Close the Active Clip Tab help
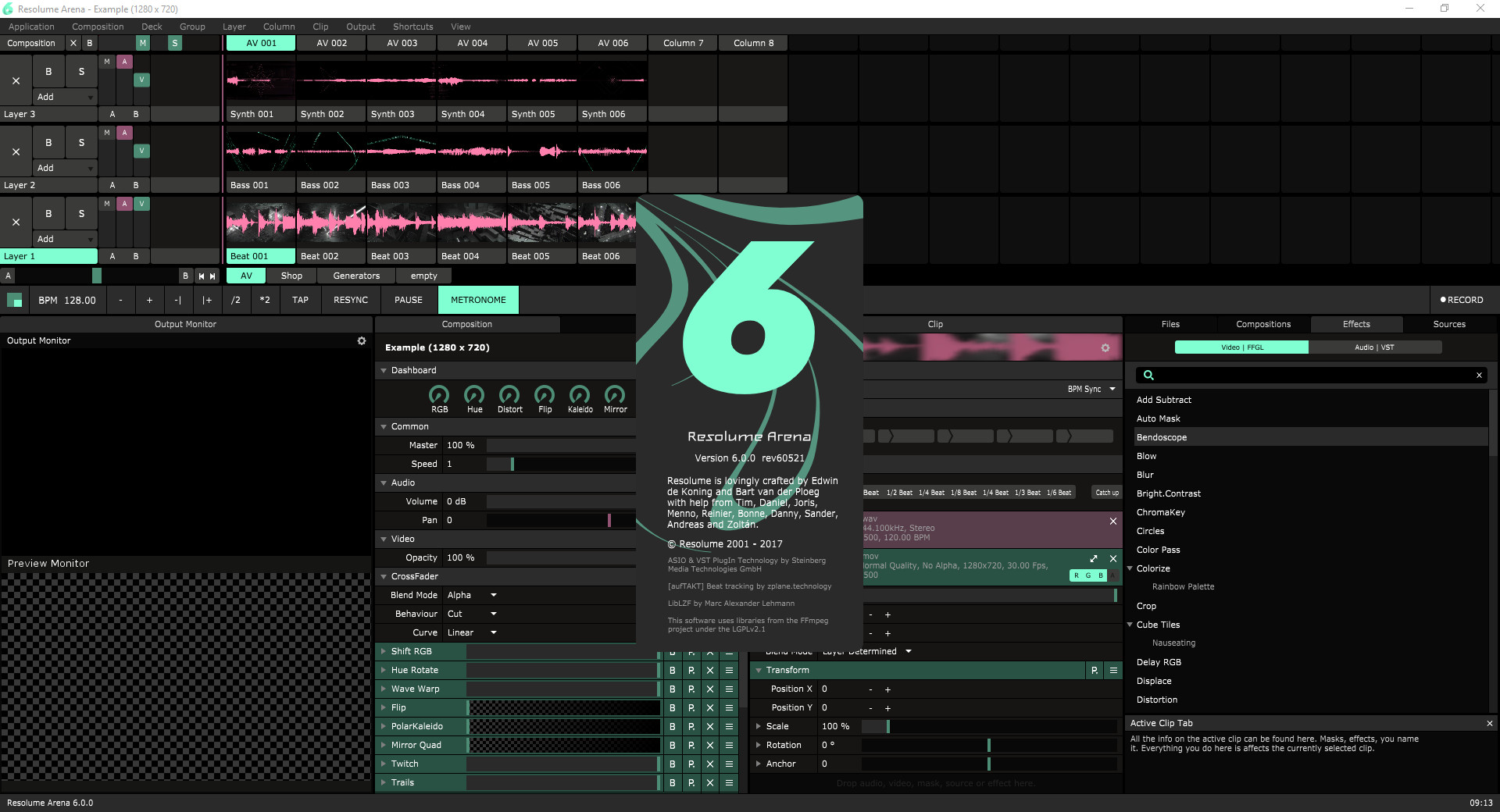The height and width of the screenshot is (812, 1500). tap(1490, 723)
